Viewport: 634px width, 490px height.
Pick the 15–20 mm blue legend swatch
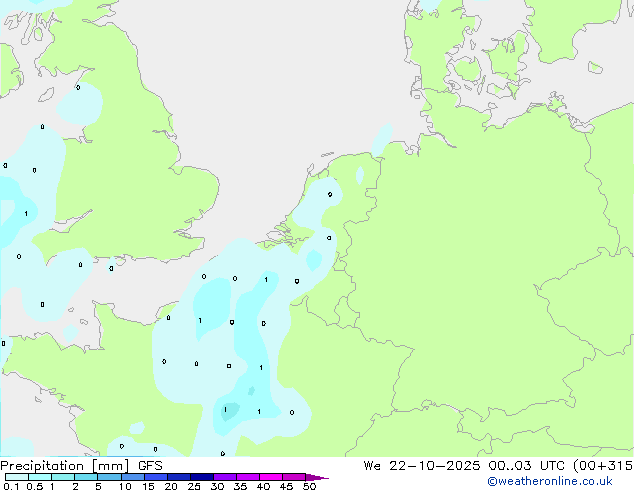(x=156, y=477)
